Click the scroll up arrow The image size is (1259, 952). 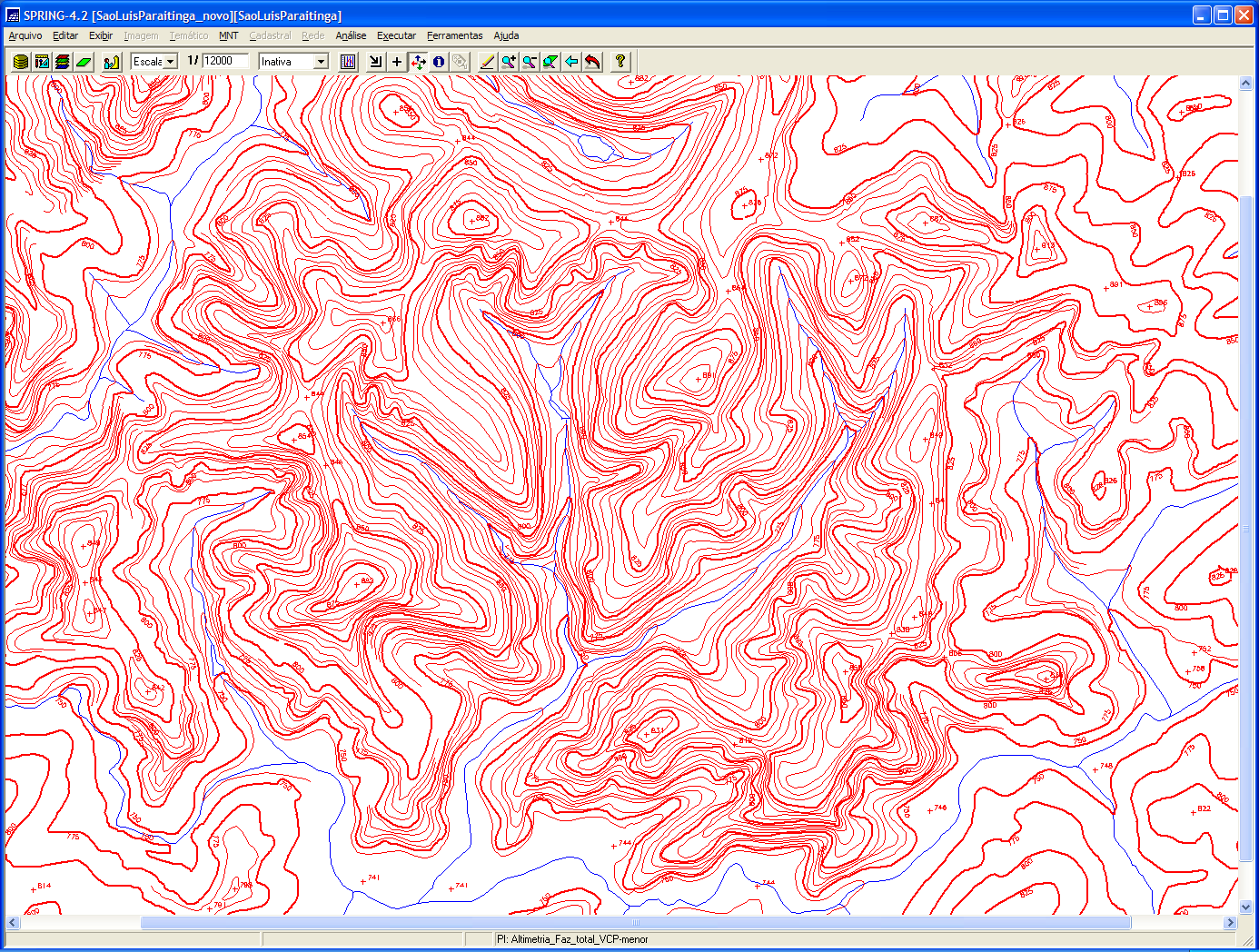[x=1246, y=83]
